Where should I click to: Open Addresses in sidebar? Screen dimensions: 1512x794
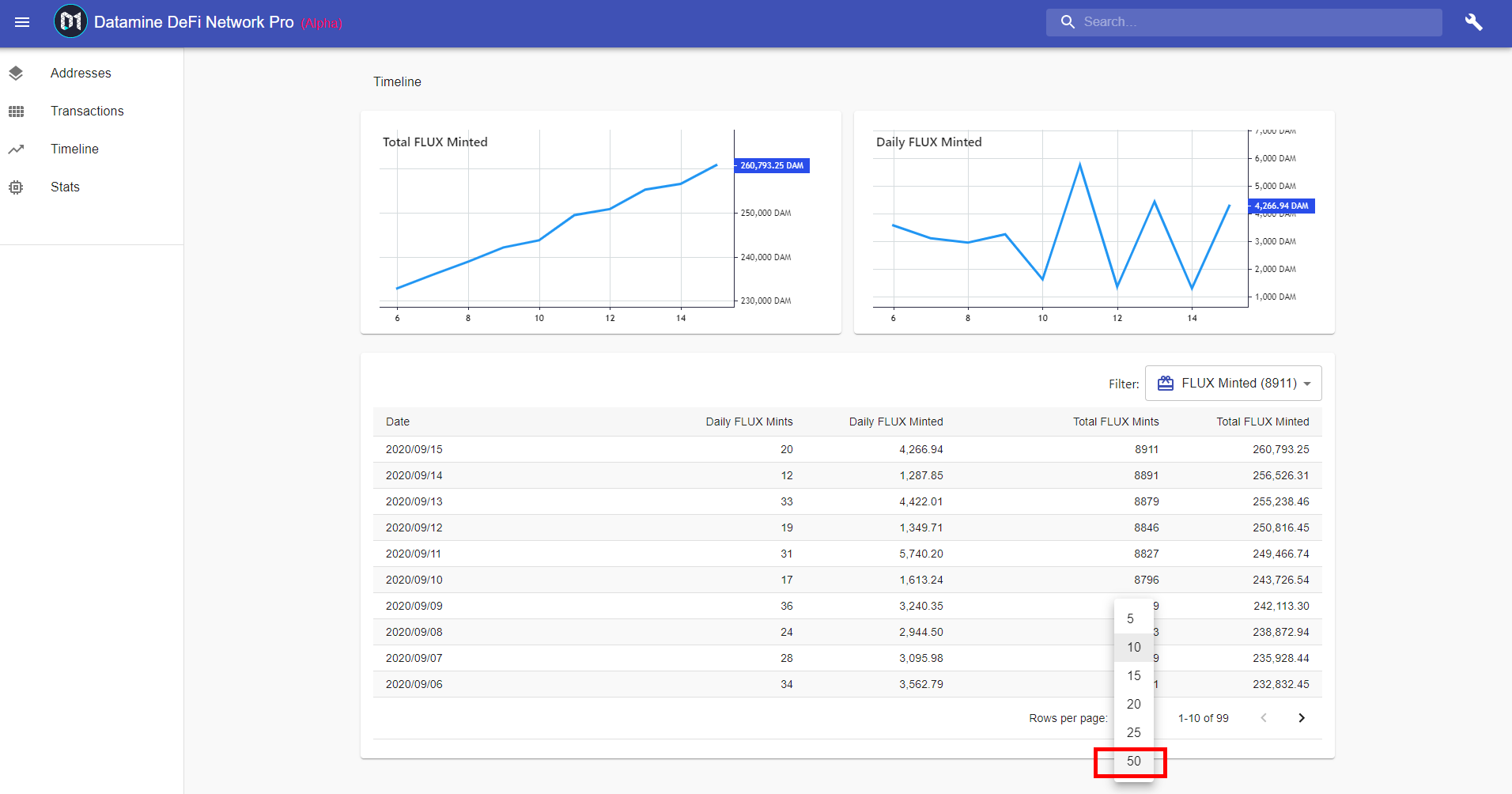point(92,73)
